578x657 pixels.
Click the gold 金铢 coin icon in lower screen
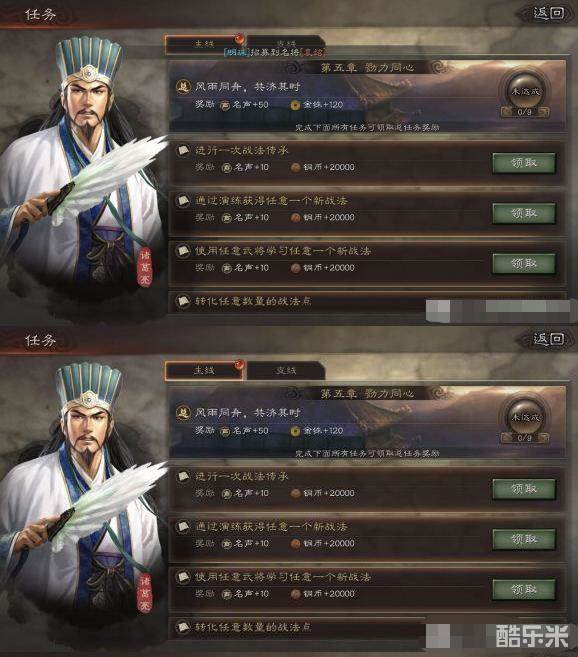point(295,431)
